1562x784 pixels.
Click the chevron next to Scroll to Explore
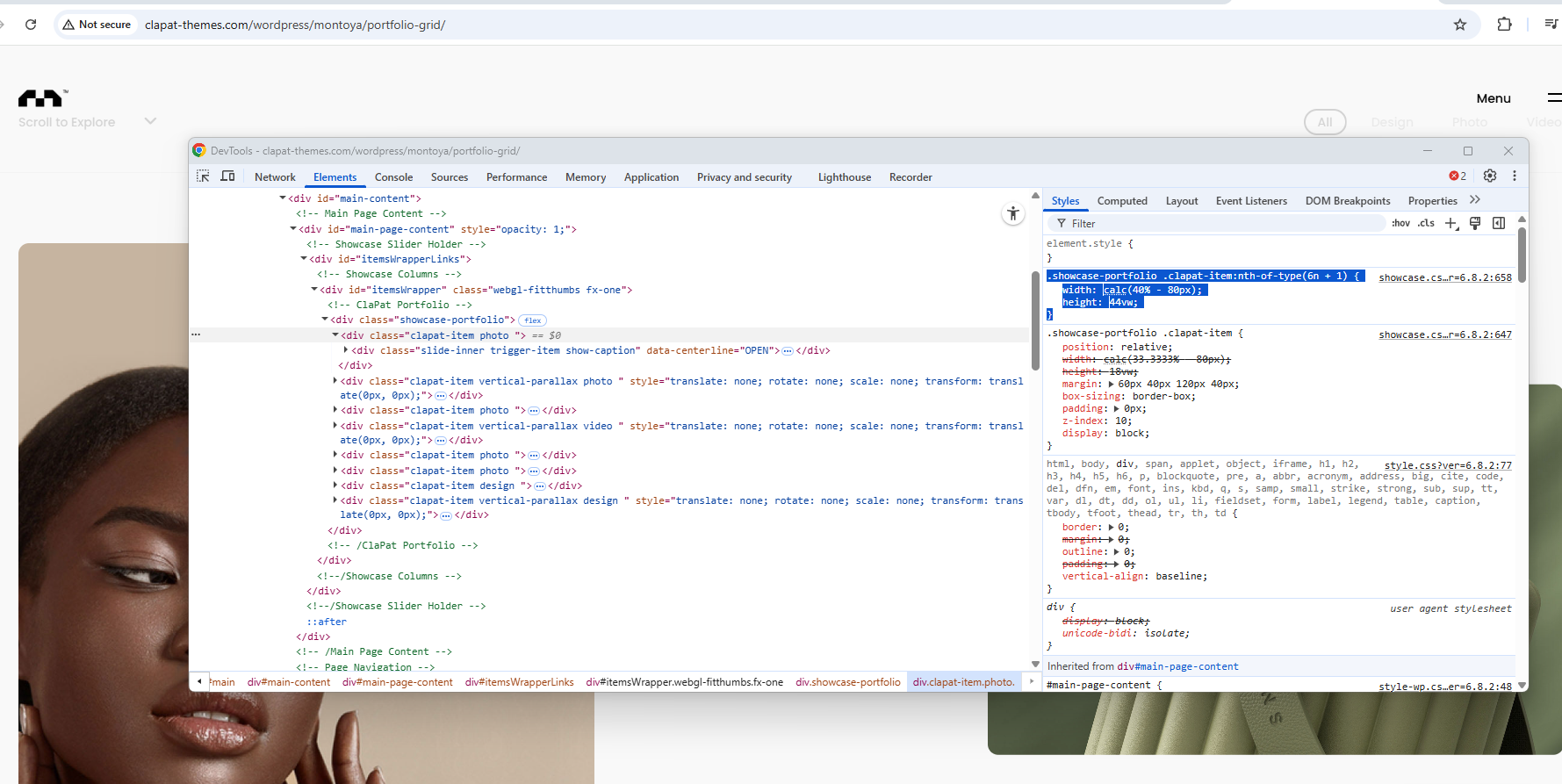tap(150, 121)
